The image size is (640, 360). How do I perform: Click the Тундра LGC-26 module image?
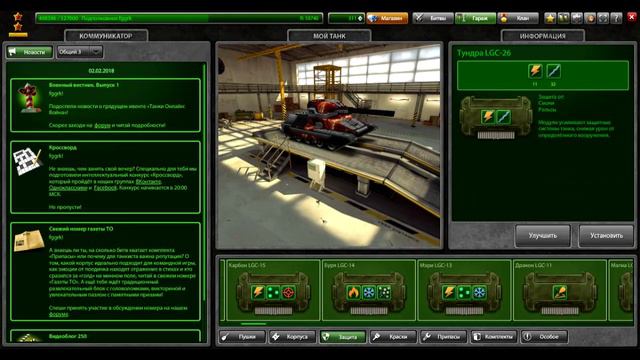(496, 118)
